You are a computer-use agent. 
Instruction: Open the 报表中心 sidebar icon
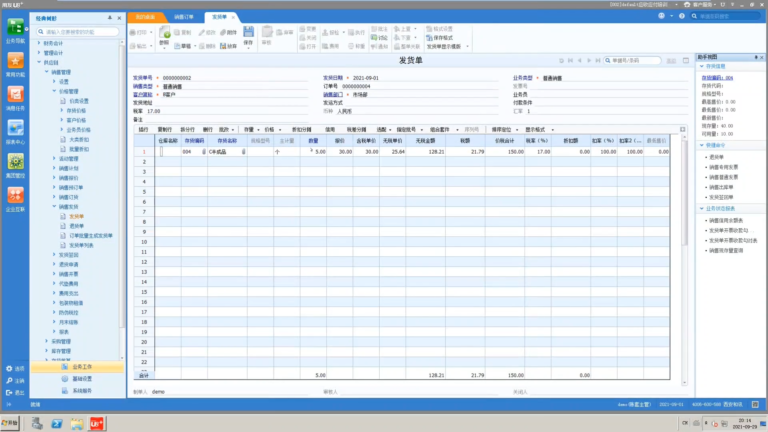click(15, 129)
